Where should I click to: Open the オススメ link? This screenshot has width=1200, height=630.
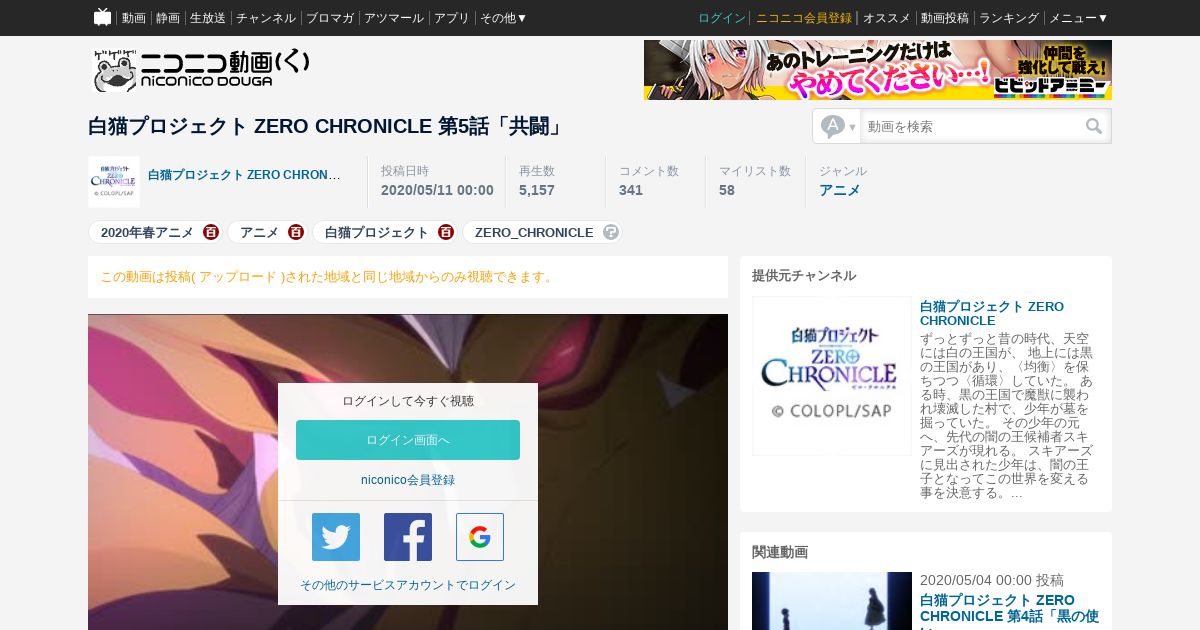coord(887,18)
